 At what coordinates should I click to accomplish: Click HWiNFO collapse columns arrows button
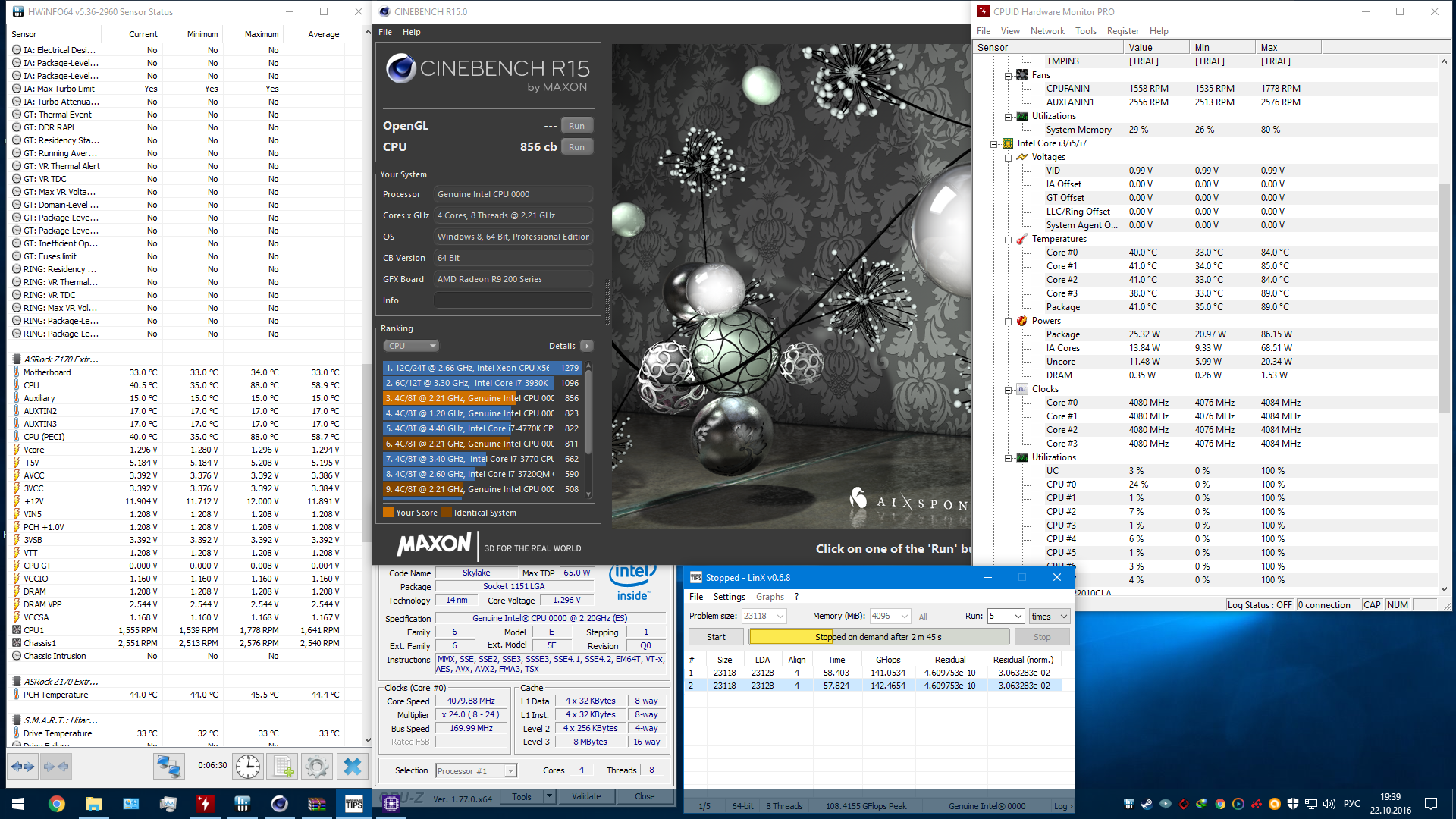click(56, 767)
